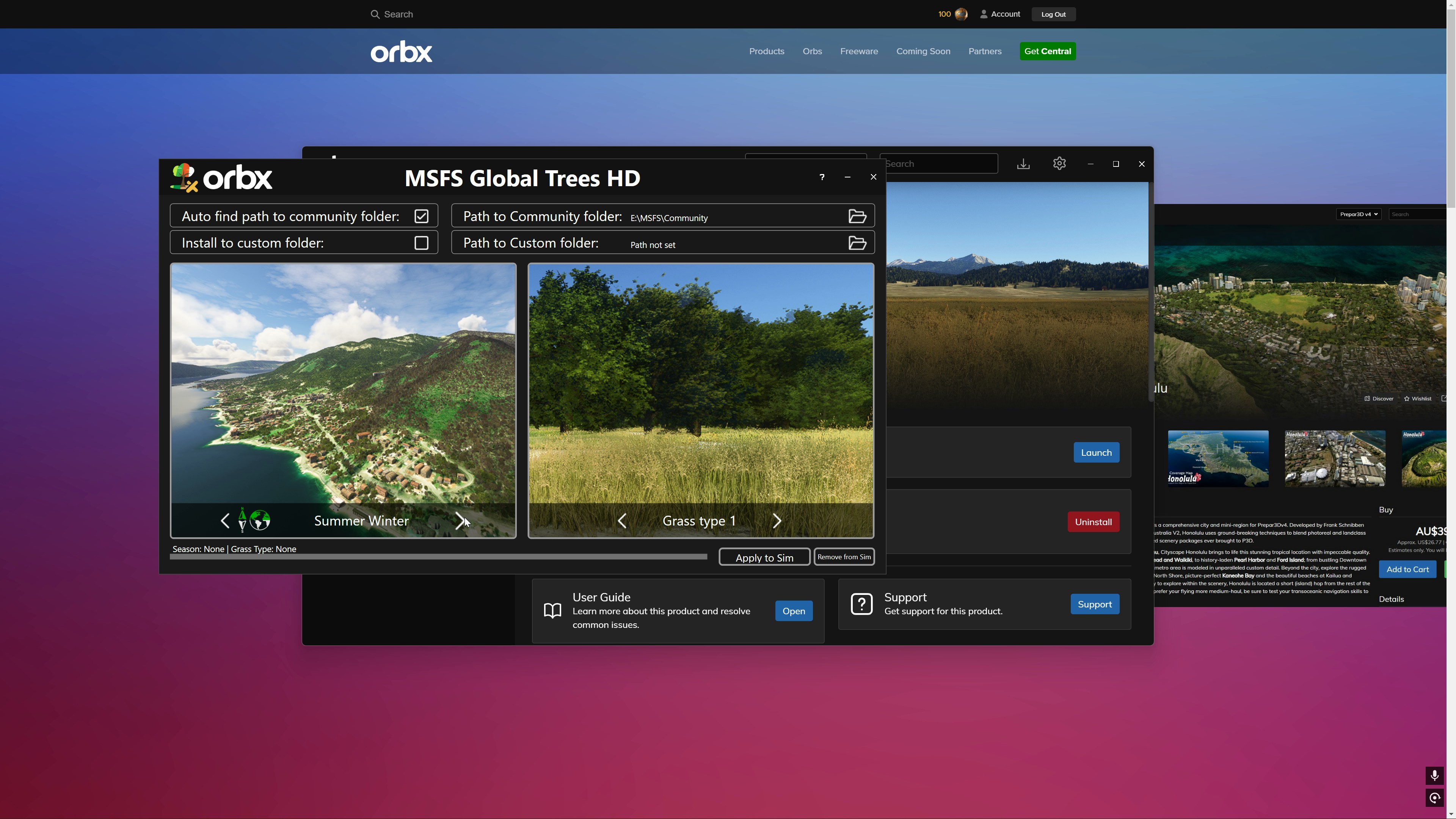Open Prepar3D v4 simulator dropdown
The image size is (1456, 819).
tap(1358, 214)
